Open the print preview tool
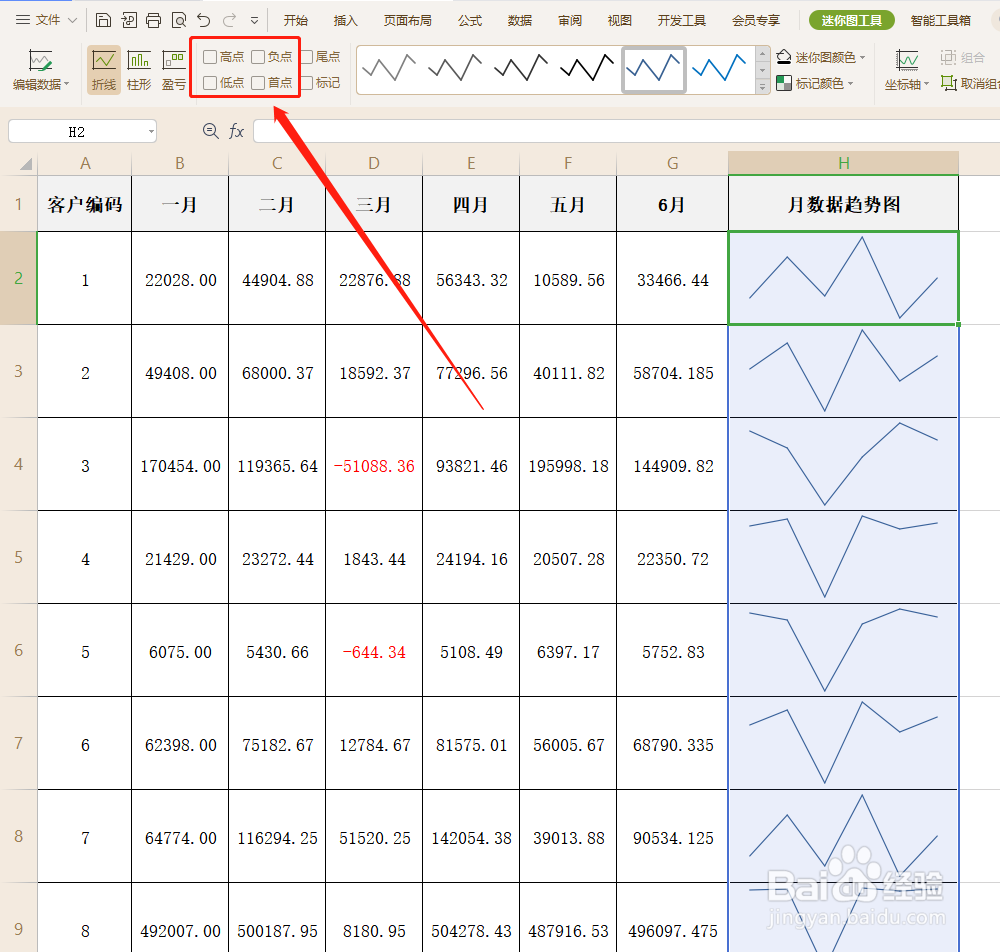The height and width of the screenshot is (952, 1000). coord(179,19)
